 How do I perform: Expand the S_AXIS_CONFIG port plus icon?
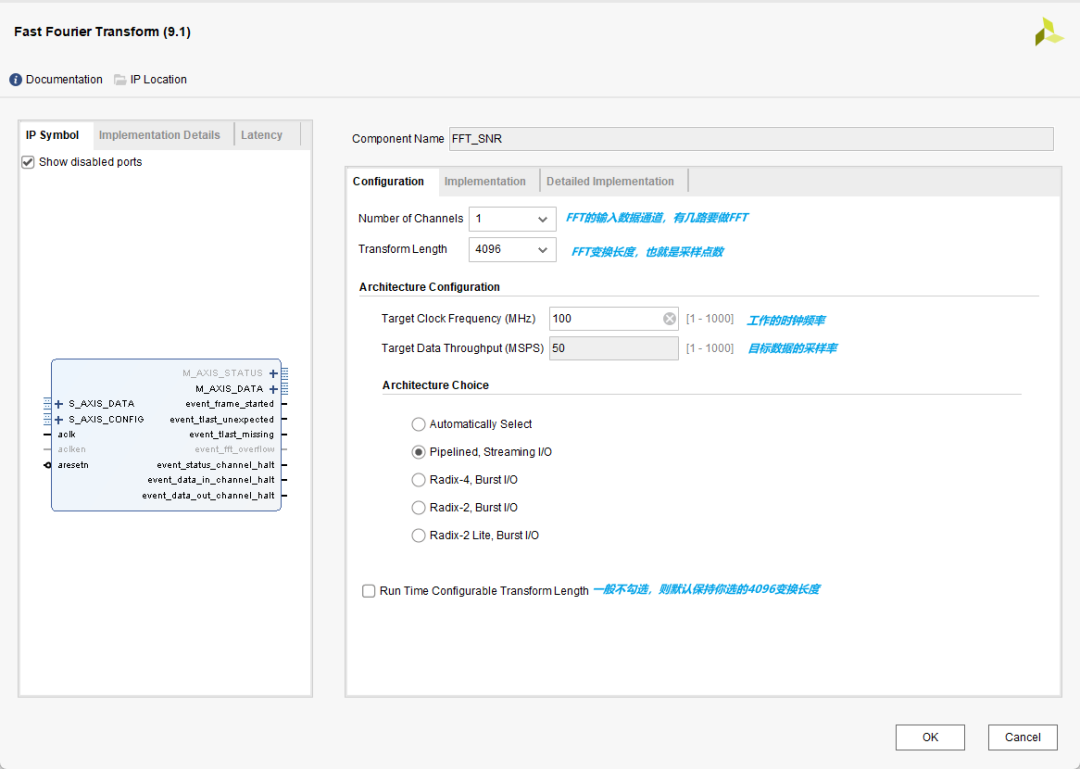click(59, 420)
